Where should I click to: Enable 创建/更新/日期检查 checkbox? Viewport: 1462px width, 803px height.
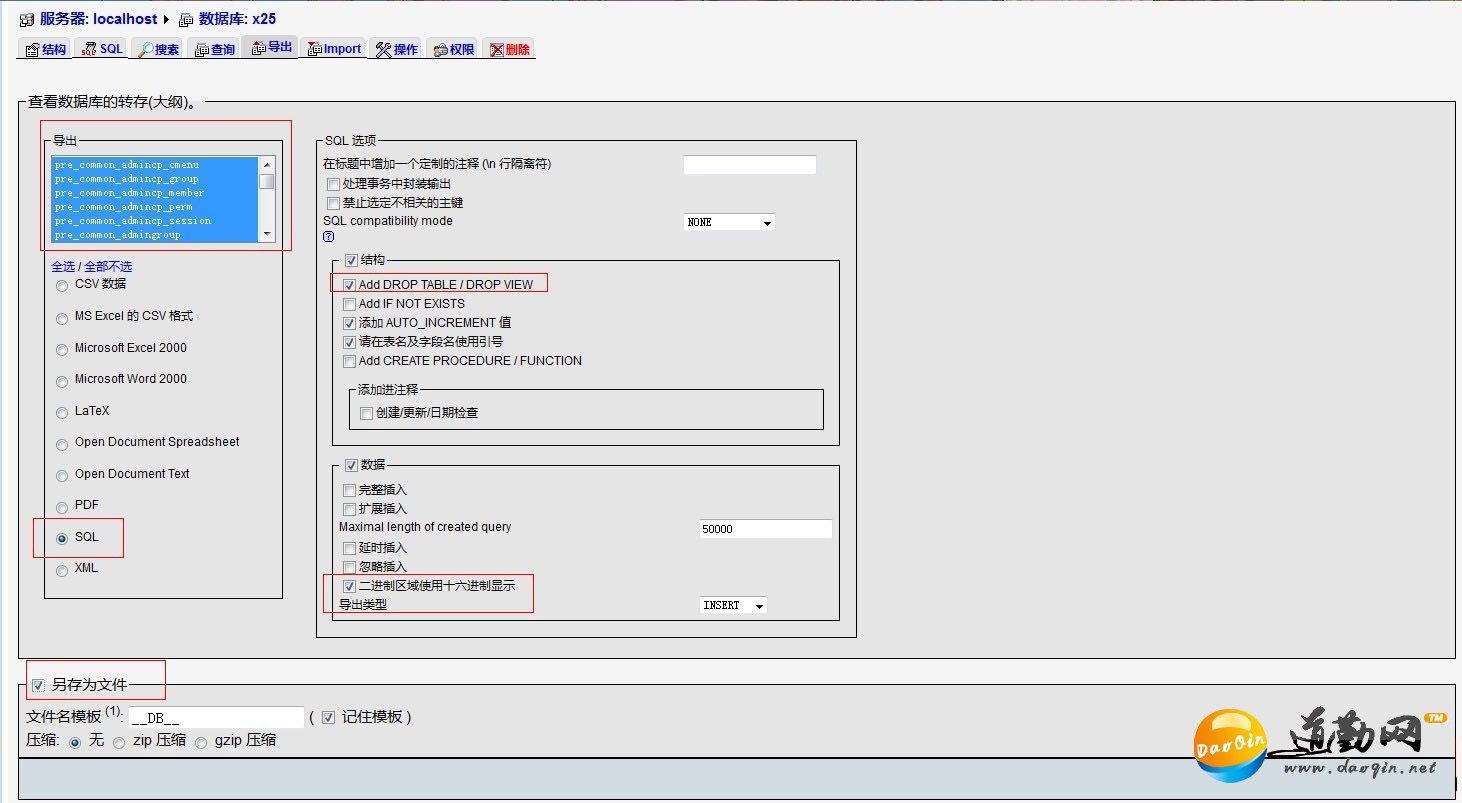pos(366,413)
